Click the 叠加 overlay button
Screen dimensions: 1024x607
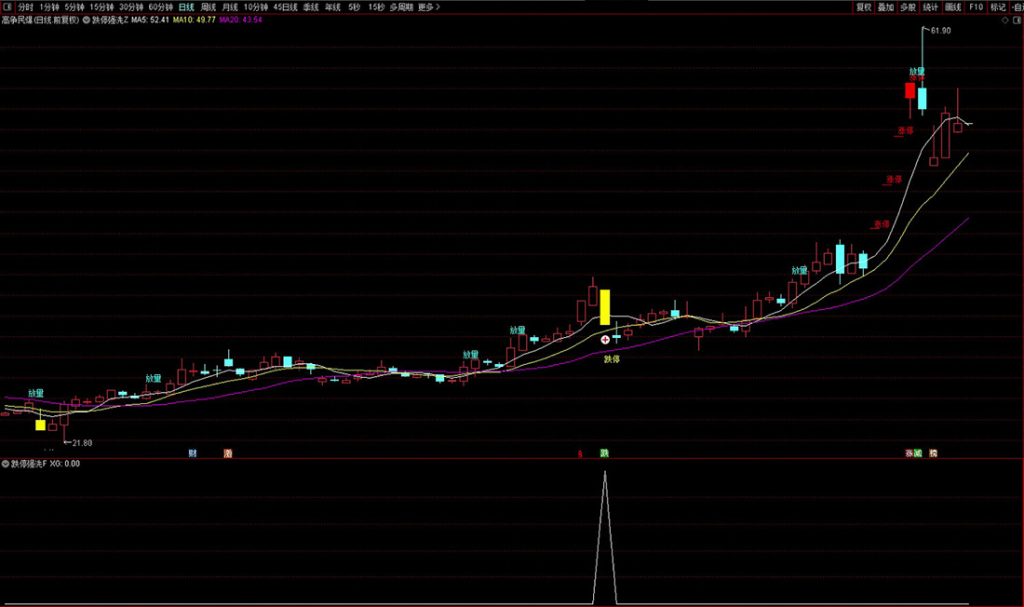[x=885, y=6]
